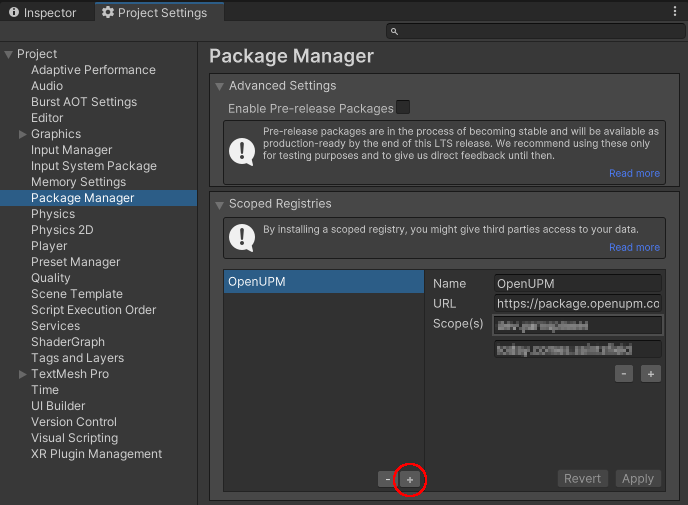Open Read more link for pre-release packages
This screenshot has height=505, width=688.
634,173
